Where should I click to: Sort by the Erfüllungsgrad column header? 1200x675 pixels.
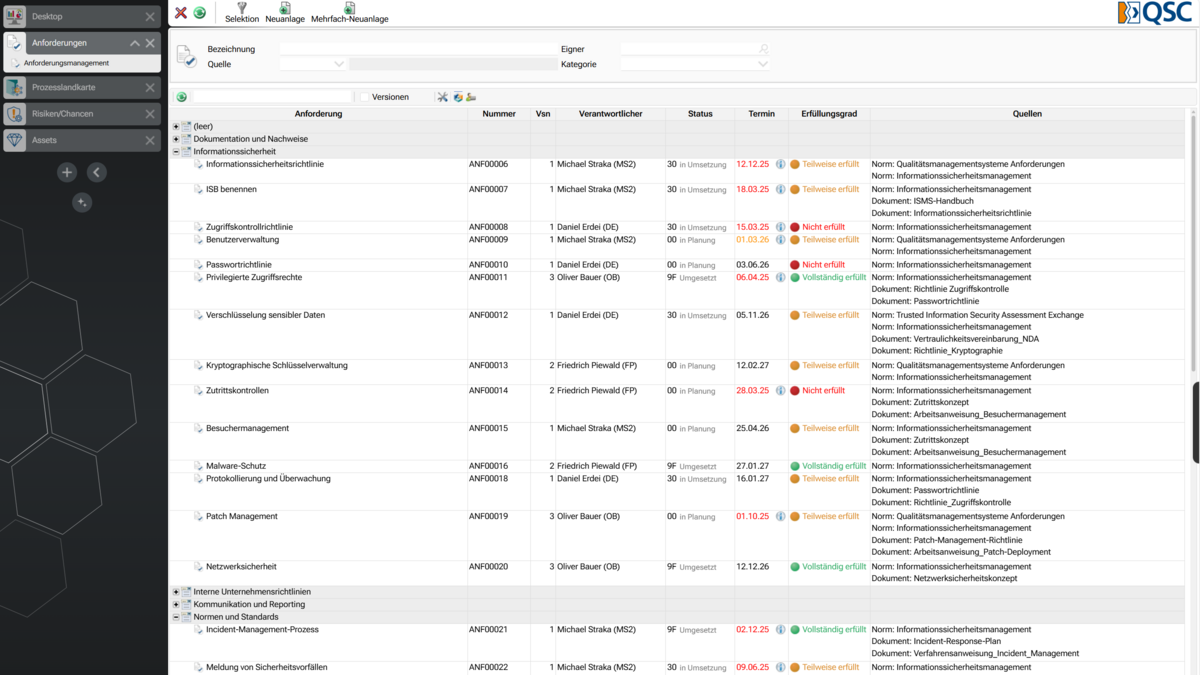pyautogui.click(x=829, y=114)
